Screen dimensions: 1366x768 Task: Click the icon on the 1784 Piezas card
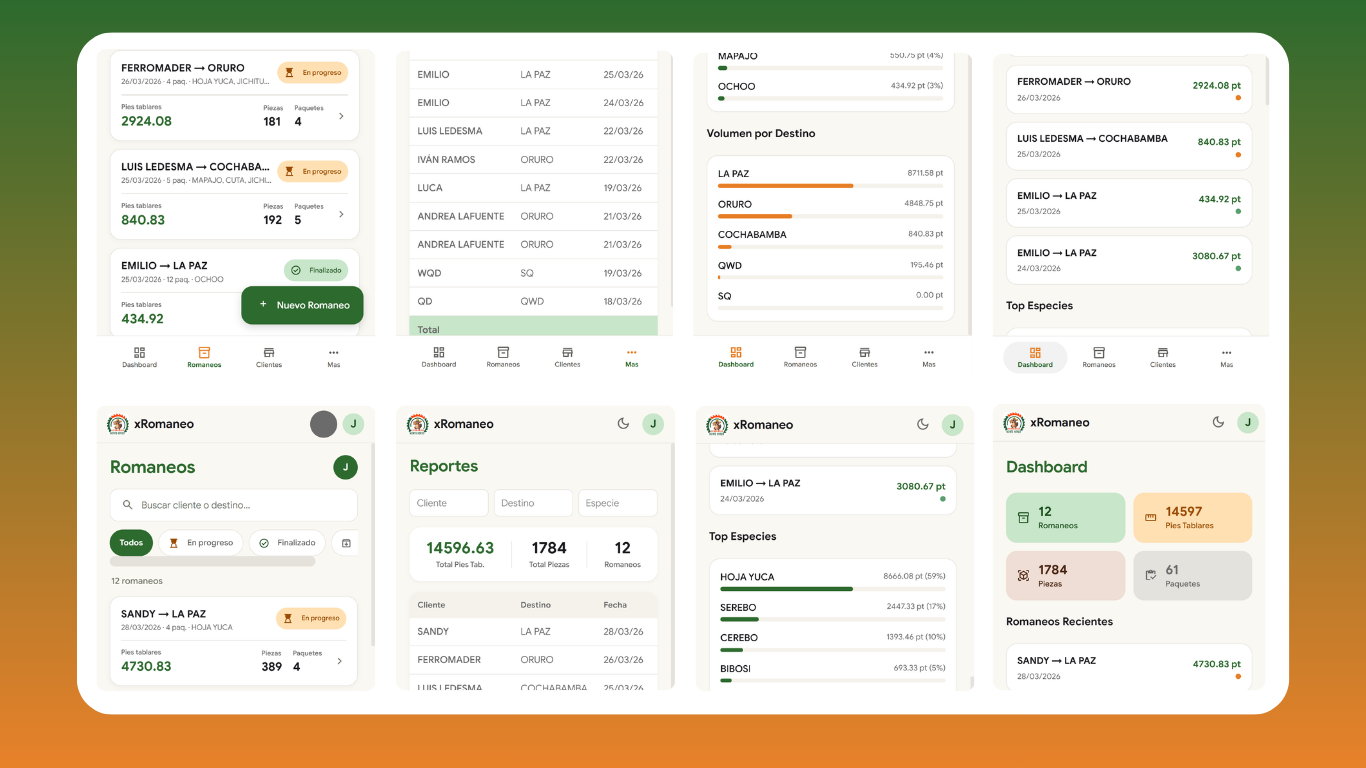tap(1023, 576)
